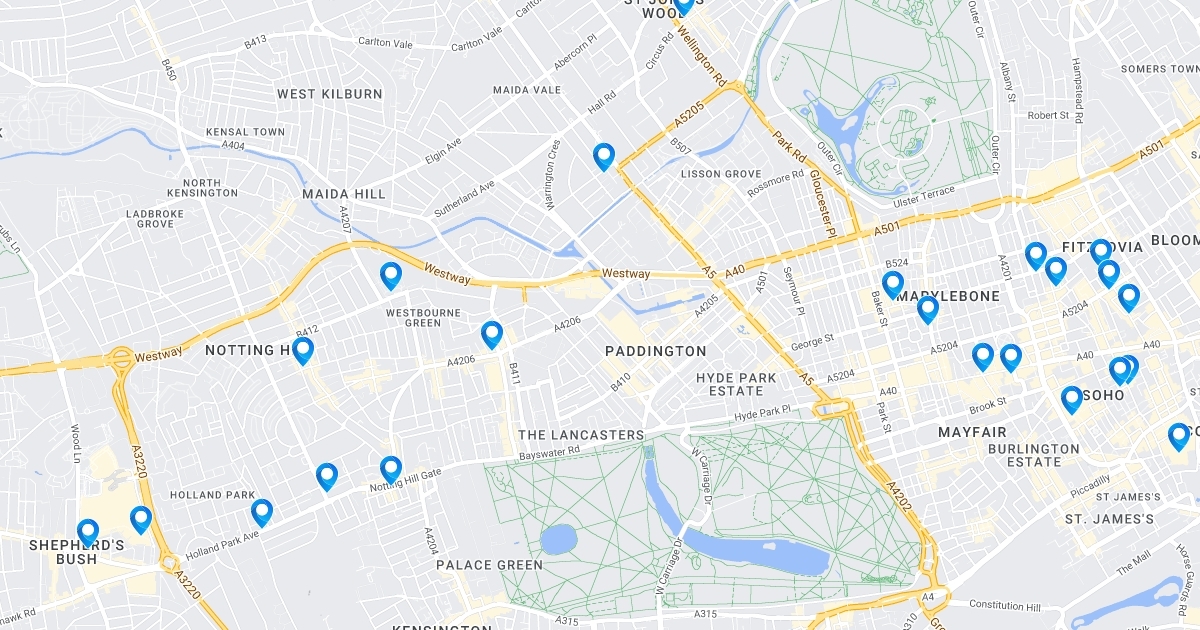Click the Paddington area label
The width and height of the screenshot is (1200, 630).
pos(656,351)
